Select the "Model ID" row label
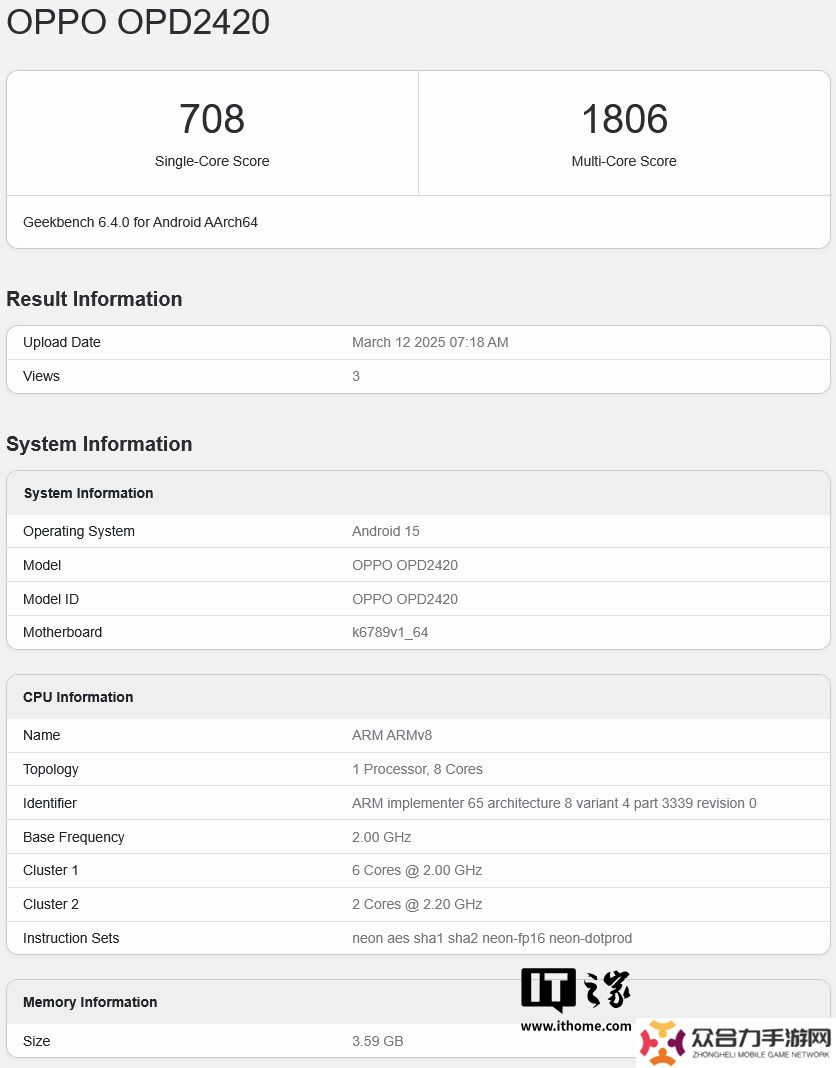The width and height of the screenshot is (836, 1068). click(x=51, y=599)
